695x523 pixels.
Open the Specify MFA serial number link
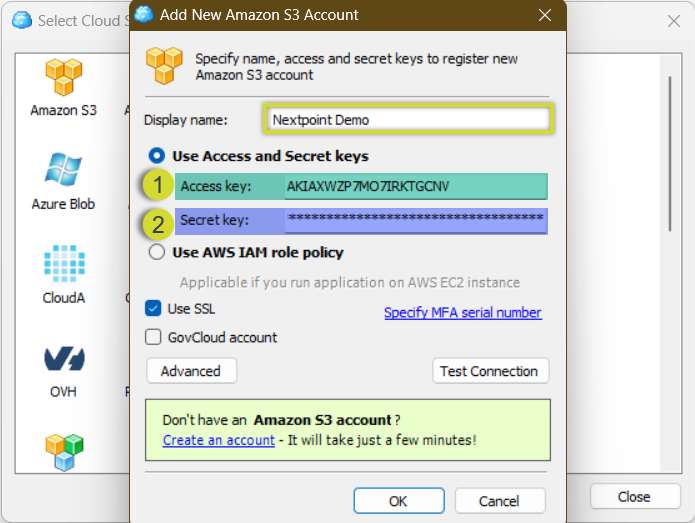463,313
